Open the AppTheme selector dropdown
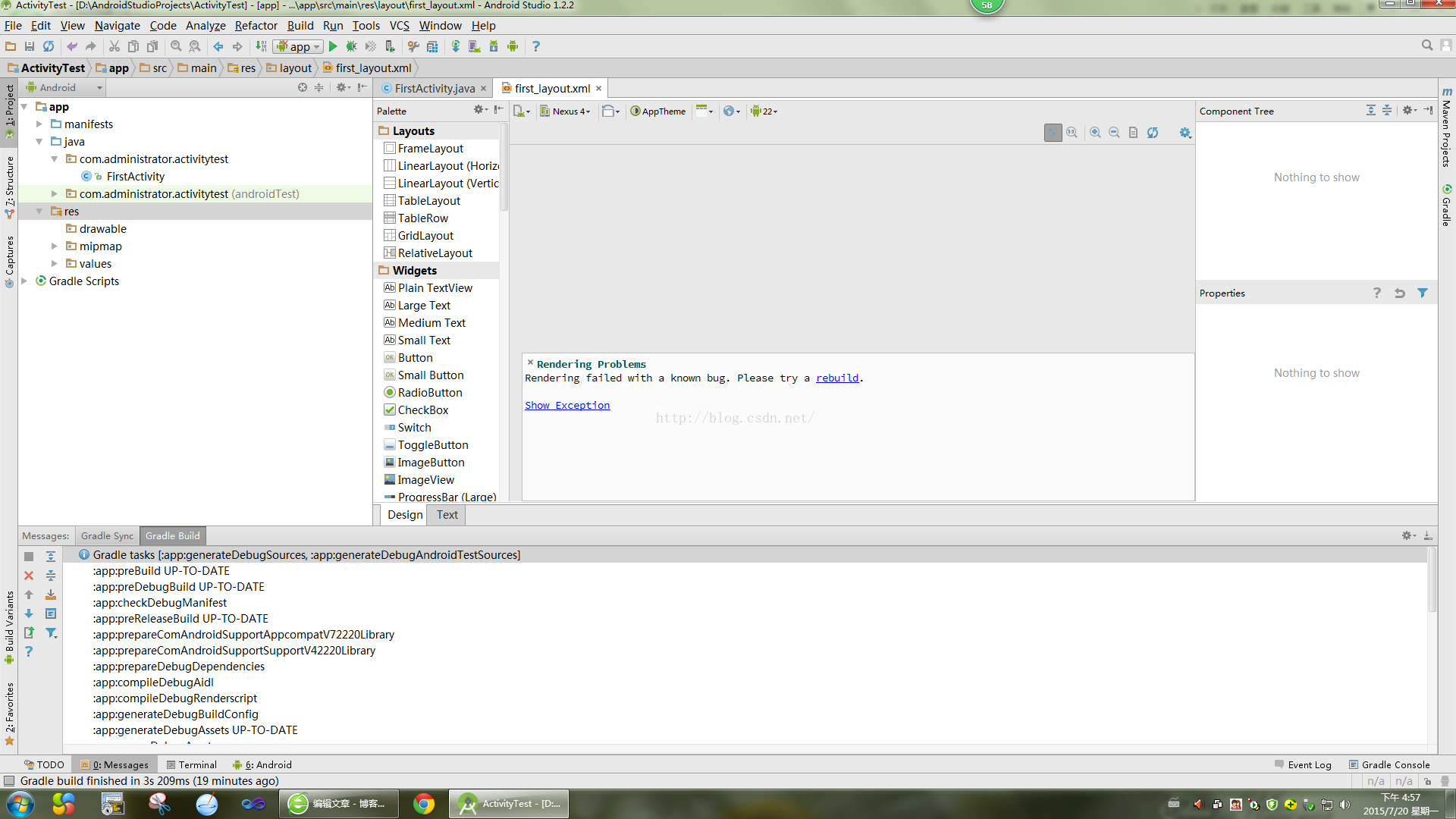 (x=657, y=111)
